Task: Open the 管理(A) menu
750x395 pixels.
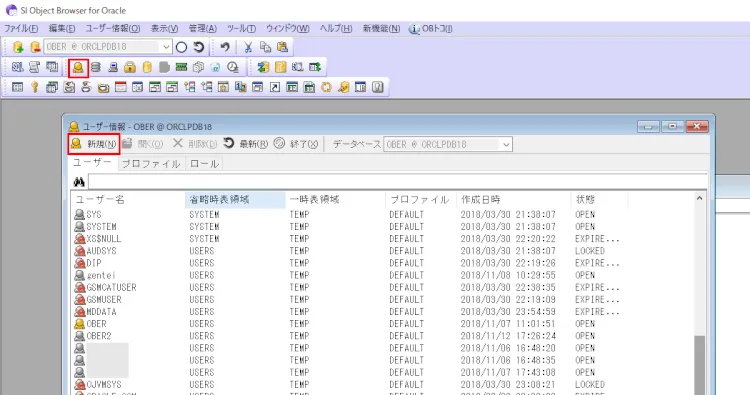Action: point(203,29)
